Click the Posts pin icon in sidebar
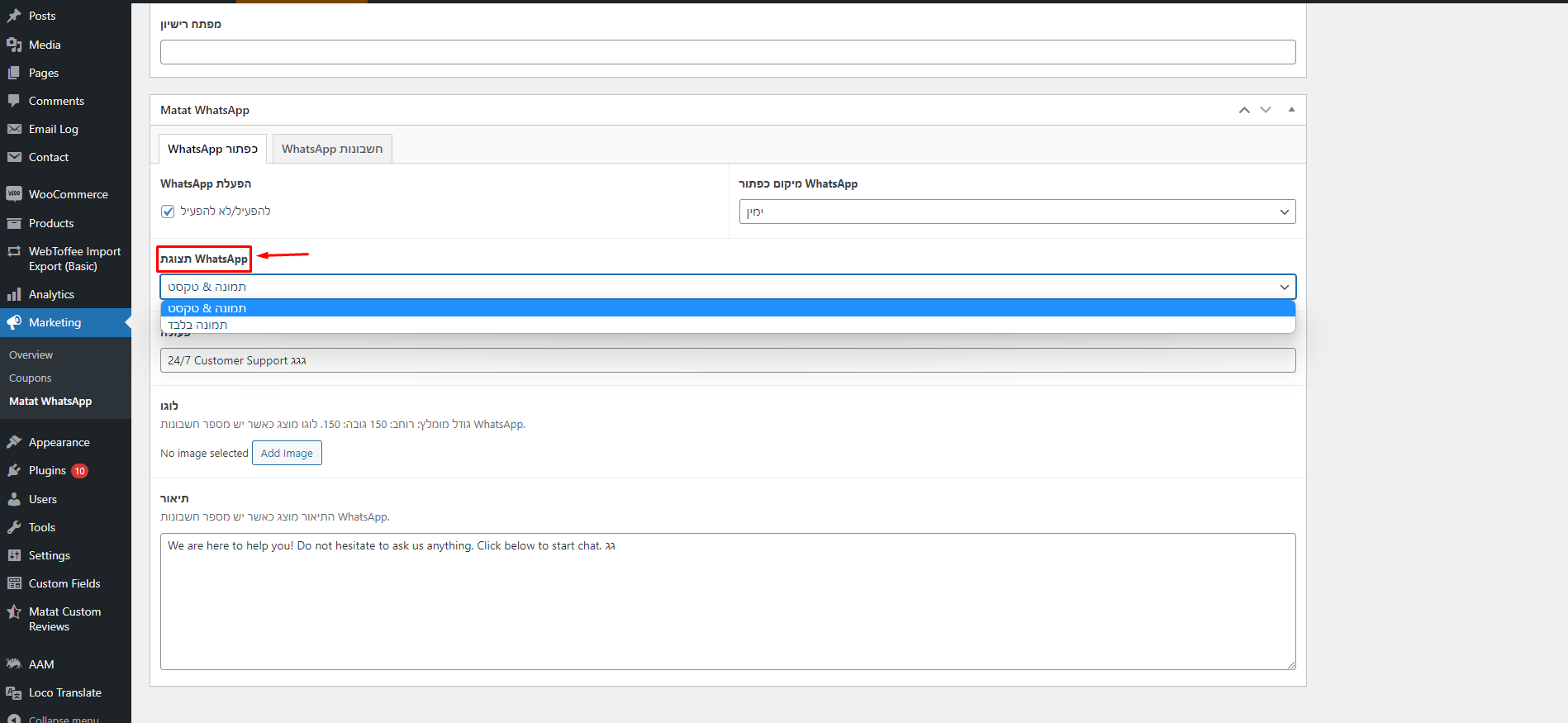The height and width of the screenshot is (723, 1568). [x=14, y=16]
